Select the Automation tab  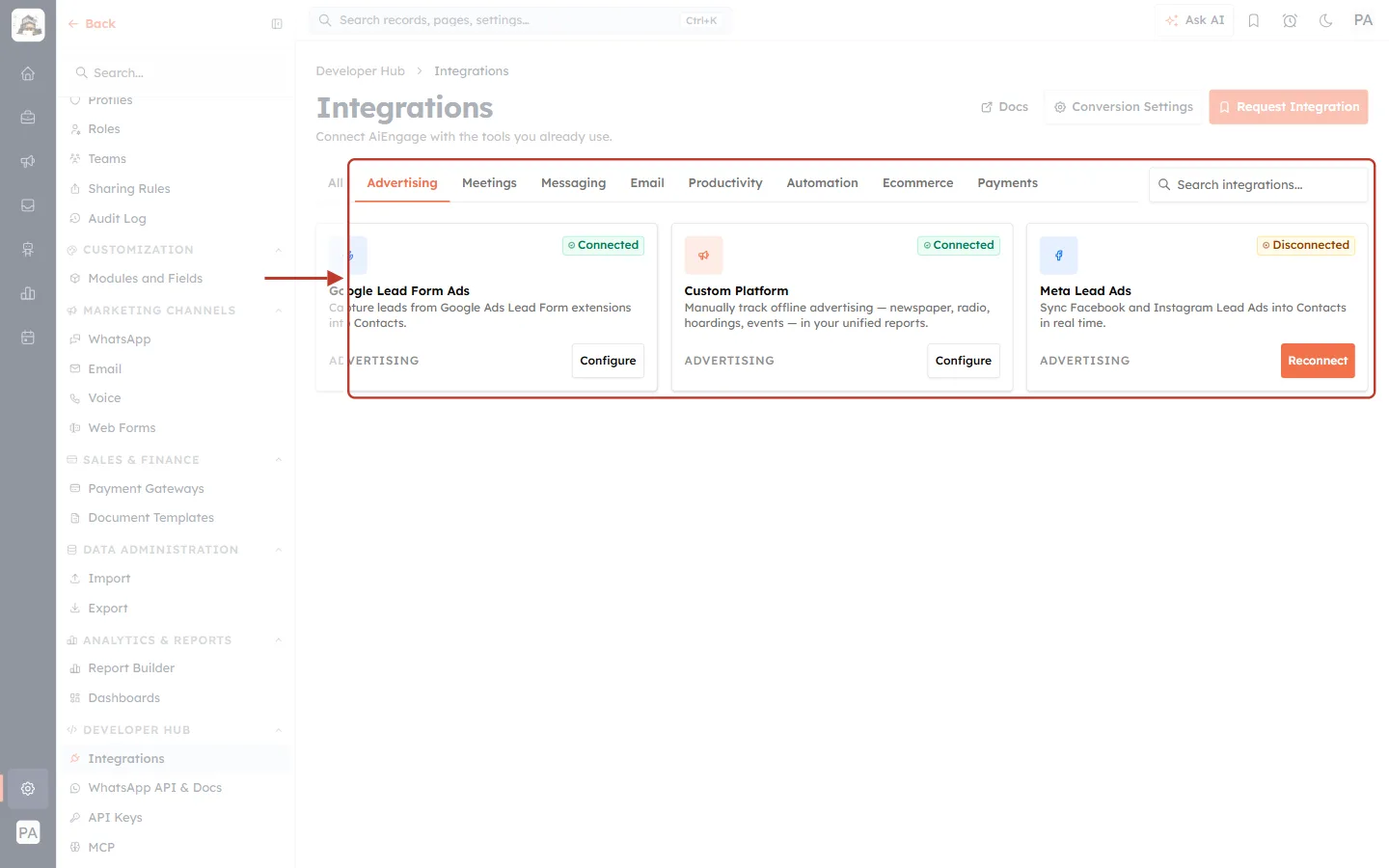[822, 183]
